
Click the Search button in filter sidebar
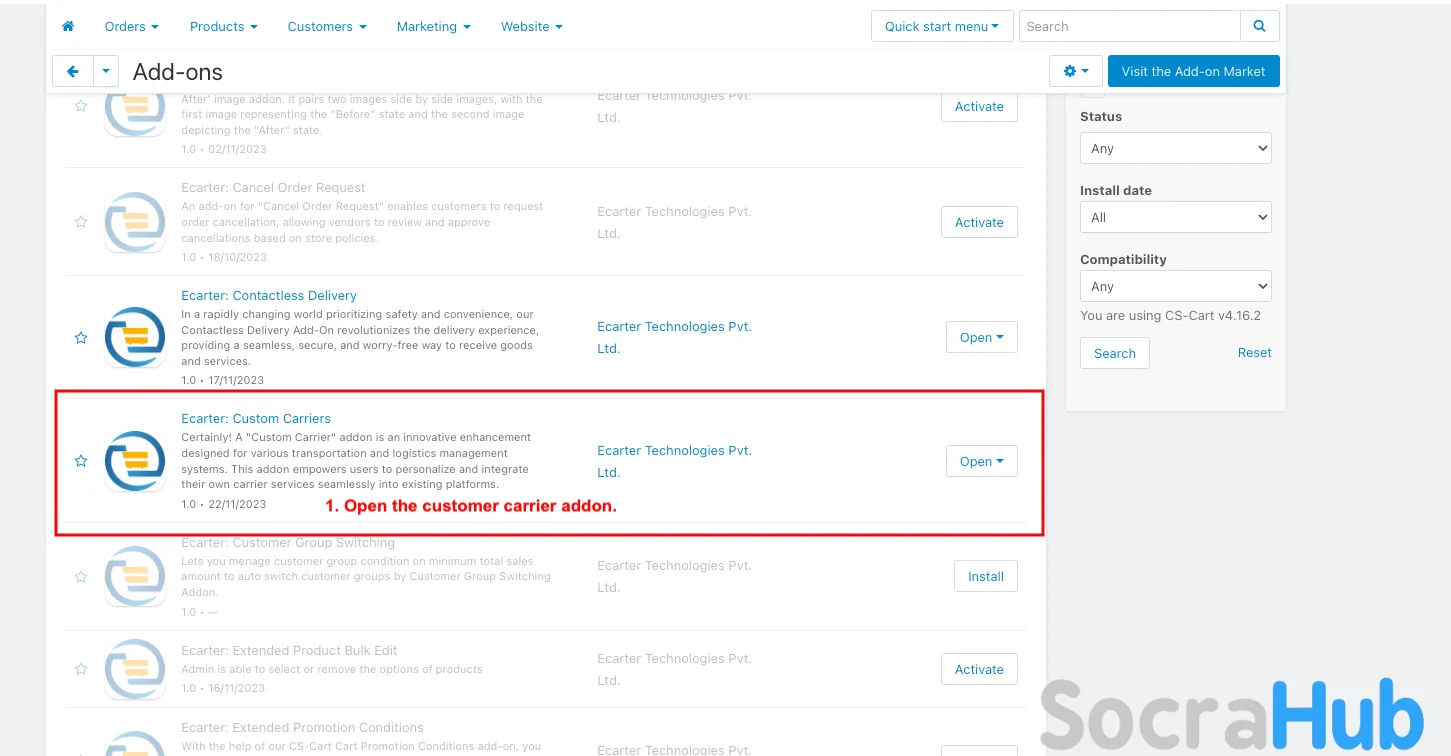1115,353
